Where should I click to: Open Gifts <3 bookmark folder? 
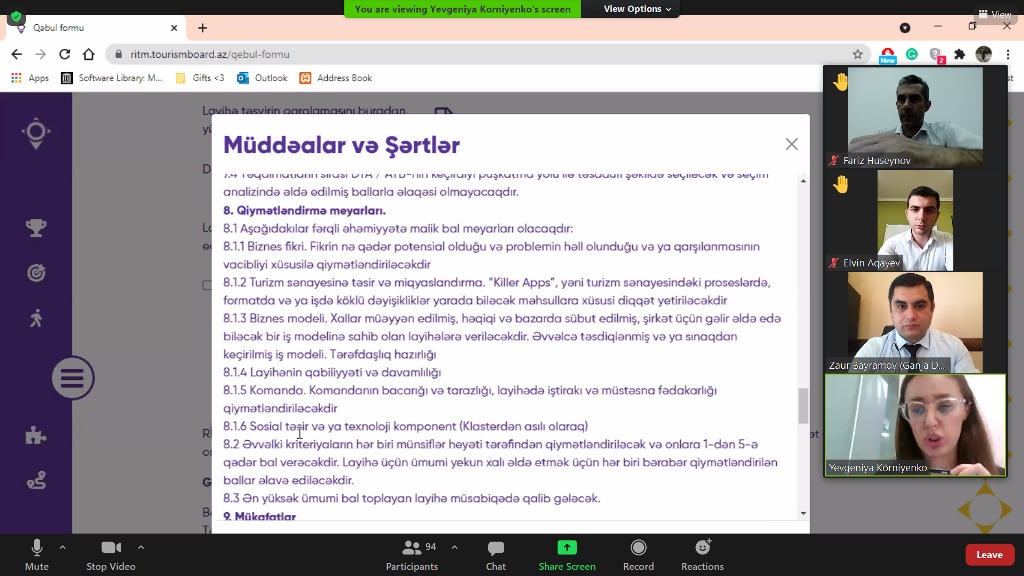(x=200, y=78)
